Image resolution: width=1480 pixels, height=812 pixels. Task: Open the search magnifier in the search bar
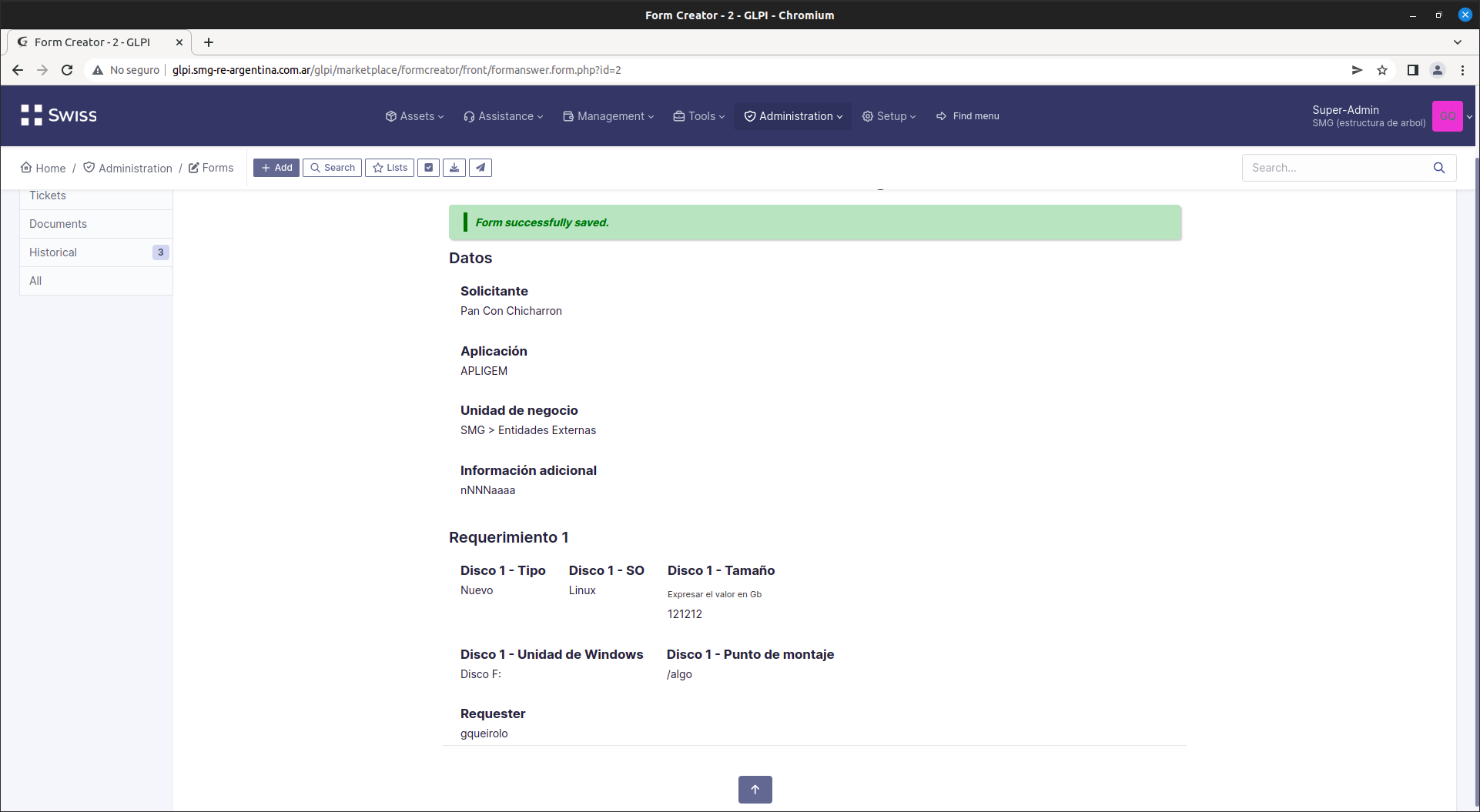tap(1439, 167)
